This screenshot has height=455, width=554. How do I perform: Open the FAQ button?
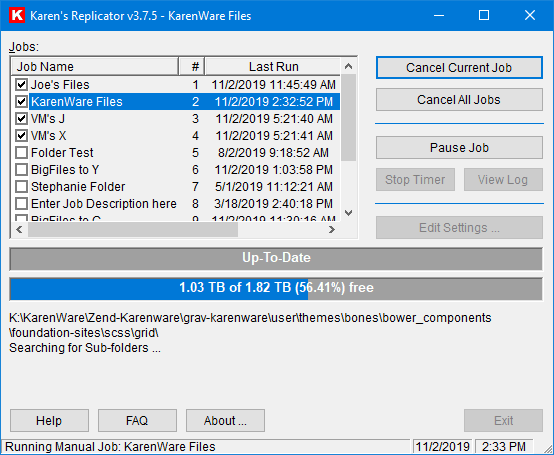[x=137, y=421]
